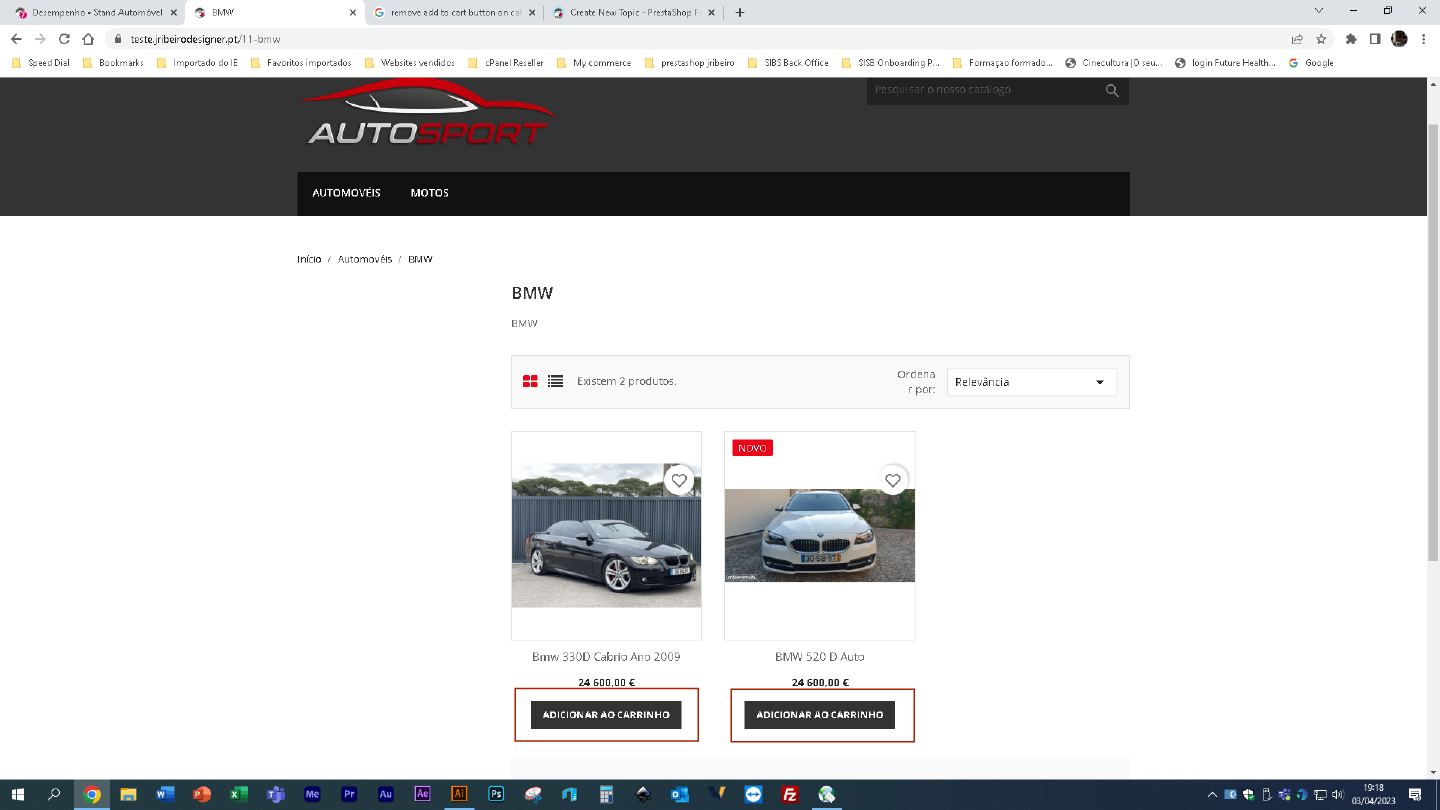
Task: Click the Autosport logo
Action: click(x=429, y=114)
